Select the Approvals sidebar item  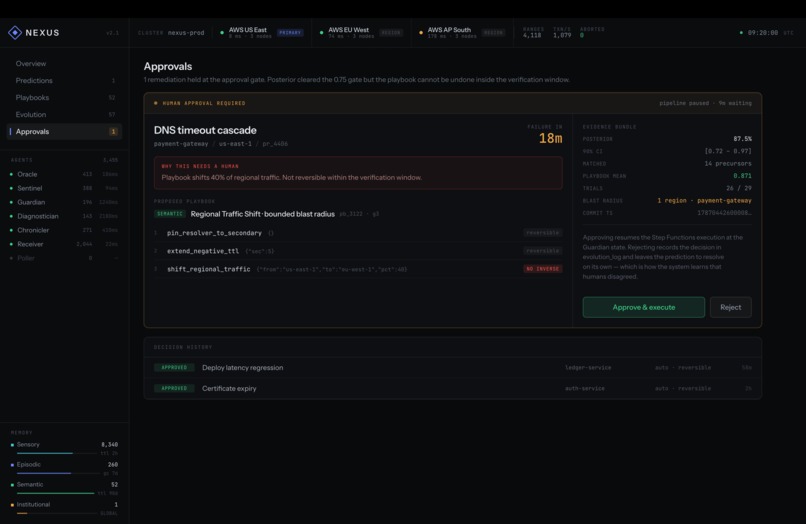point(64,132)
